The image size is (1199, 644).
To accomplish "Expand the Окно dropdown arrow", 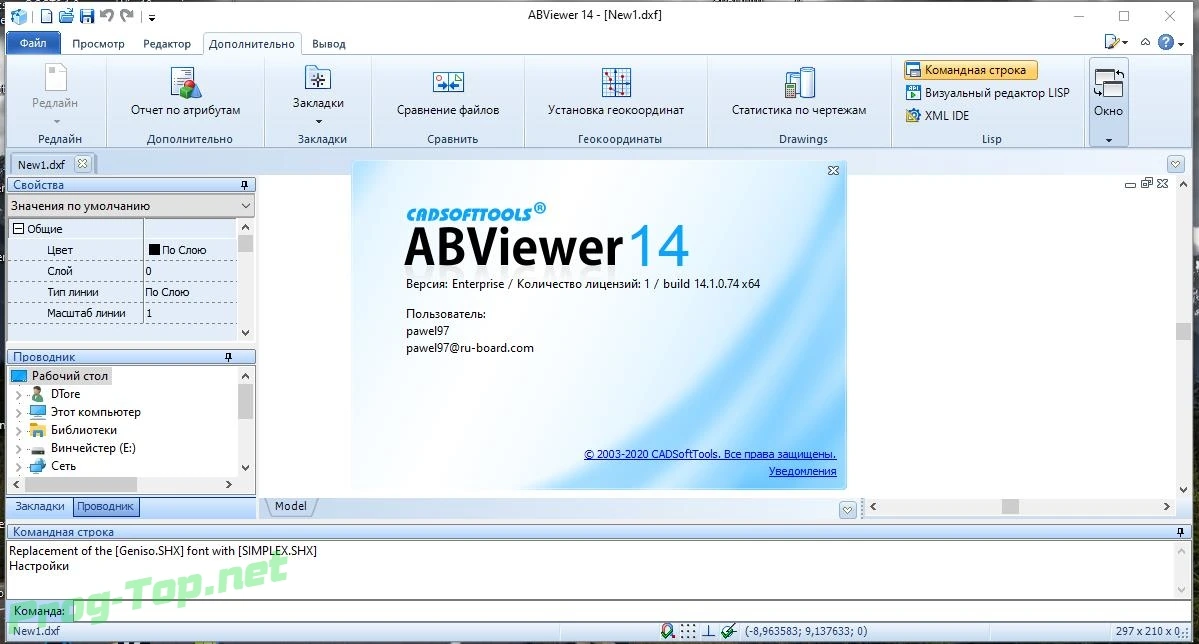I will [x=1109, y=140].
